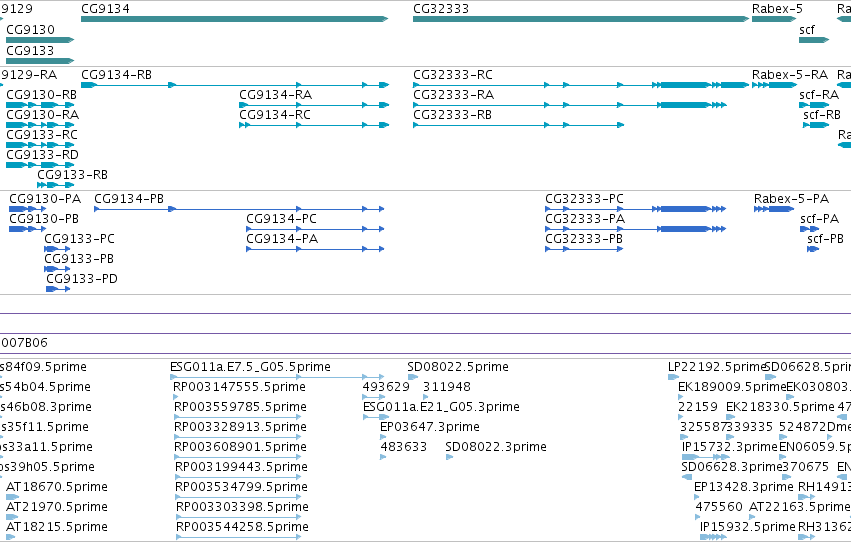Screen dimensions: 851x542
Task: Click protein CG9134-PB
Action: point(239,209)
